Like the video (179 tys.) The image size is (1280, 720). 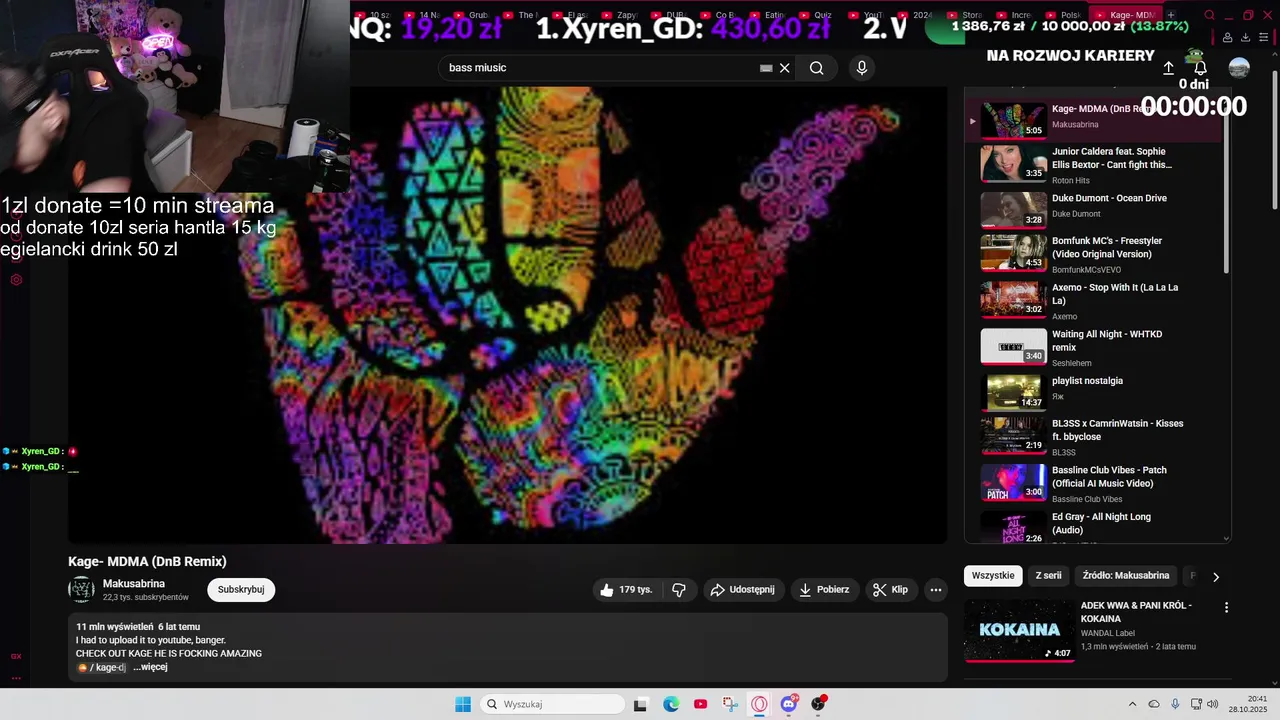point(627,590)
